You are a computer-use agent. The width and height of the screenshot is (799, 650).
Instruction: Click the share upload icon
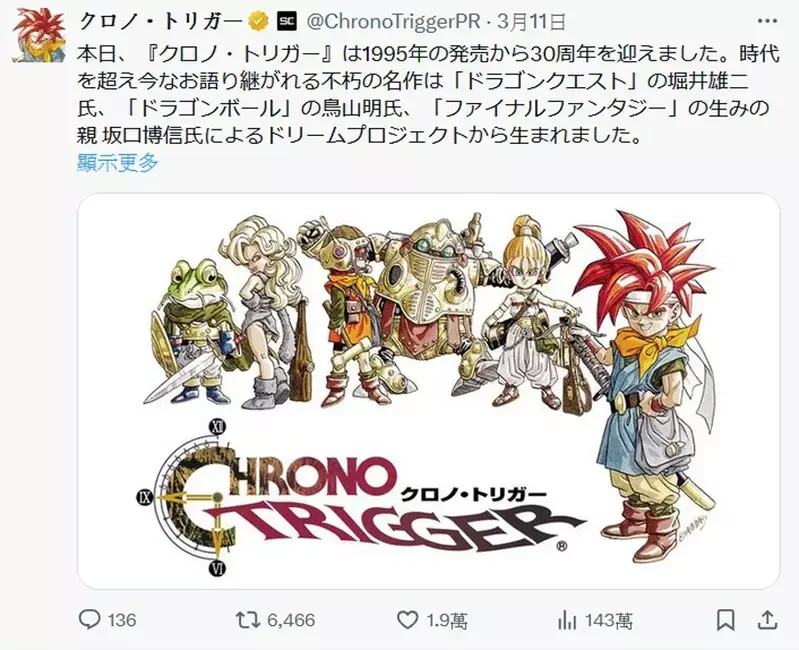pyautogui.click(x=768, y=620)
